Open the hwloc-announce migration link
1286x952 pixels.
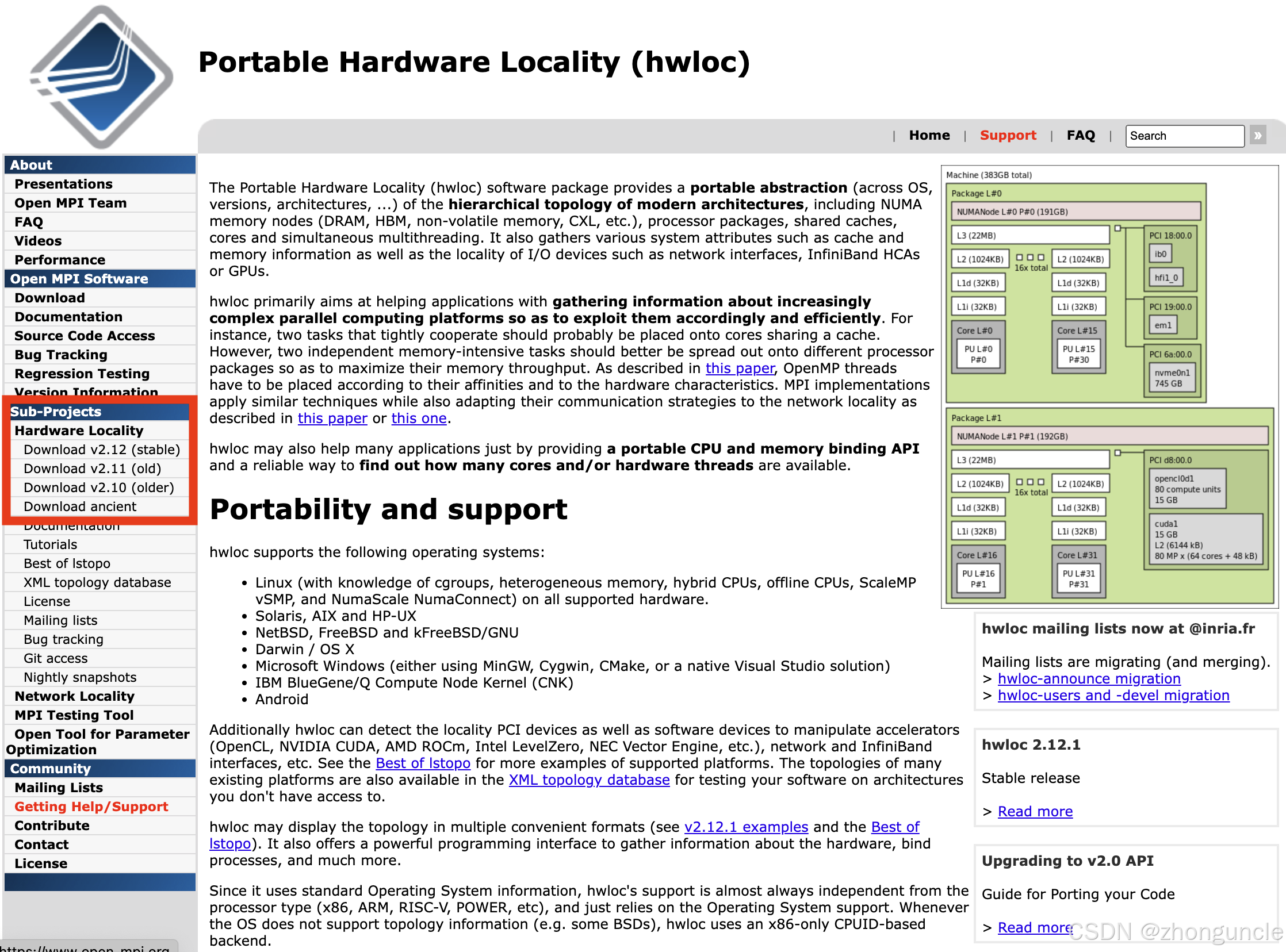[1089, 679]
